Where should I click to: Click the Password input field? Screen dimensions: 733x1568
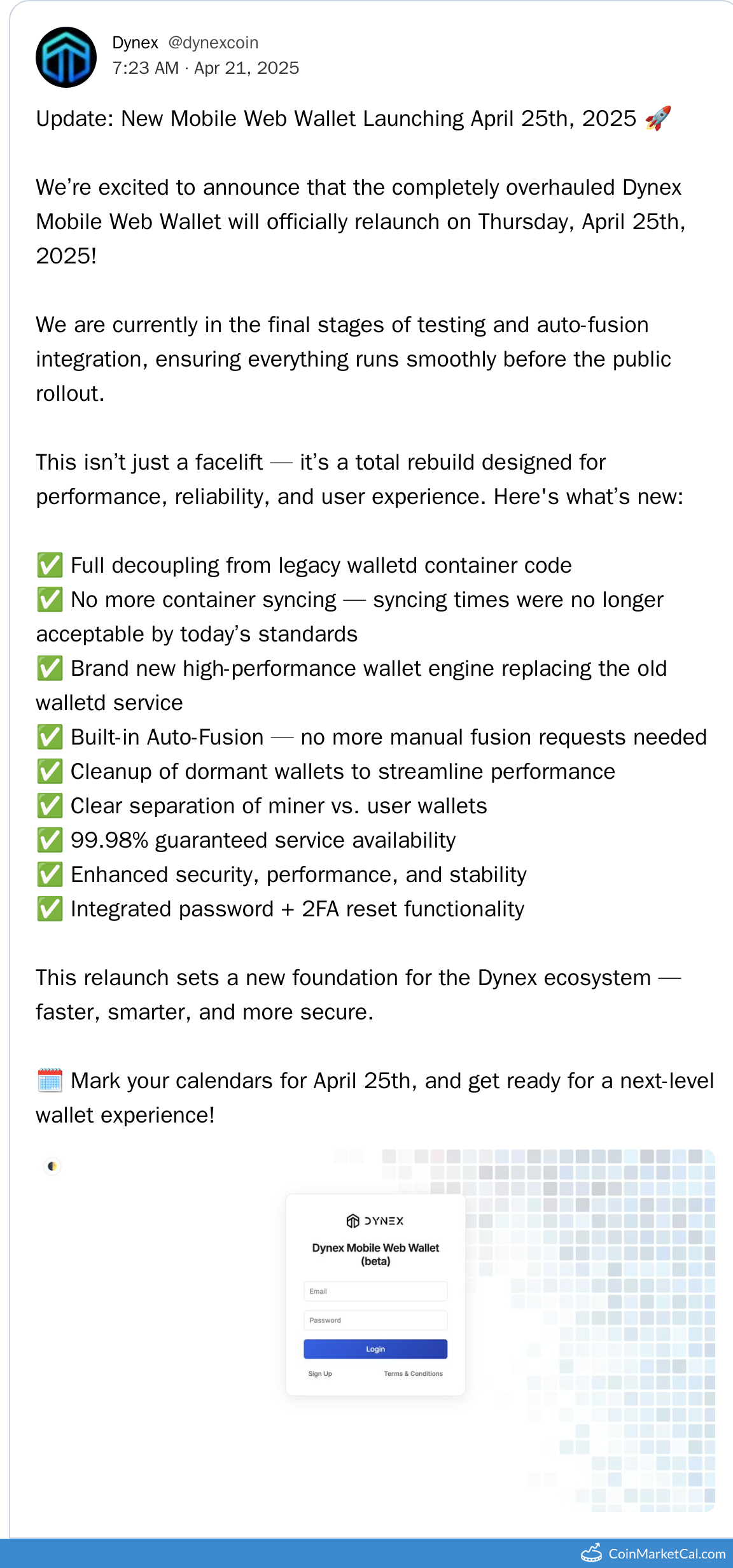[375, 1320]
